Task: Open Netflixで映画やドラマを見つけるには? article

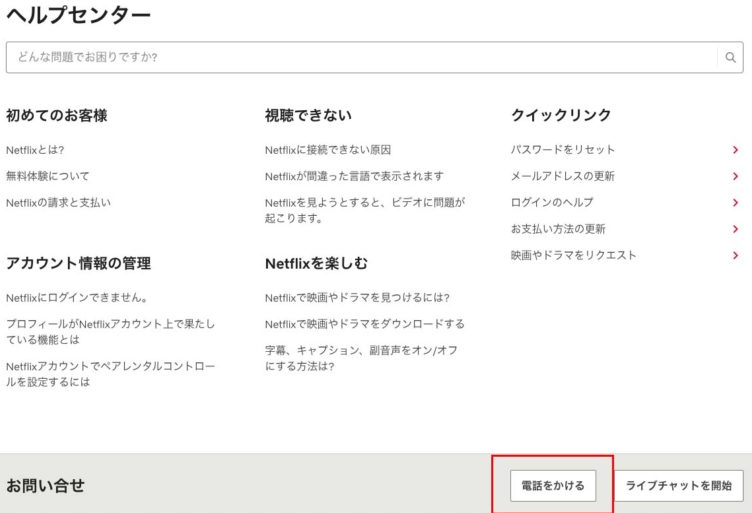Action: [x=357, y=298]
